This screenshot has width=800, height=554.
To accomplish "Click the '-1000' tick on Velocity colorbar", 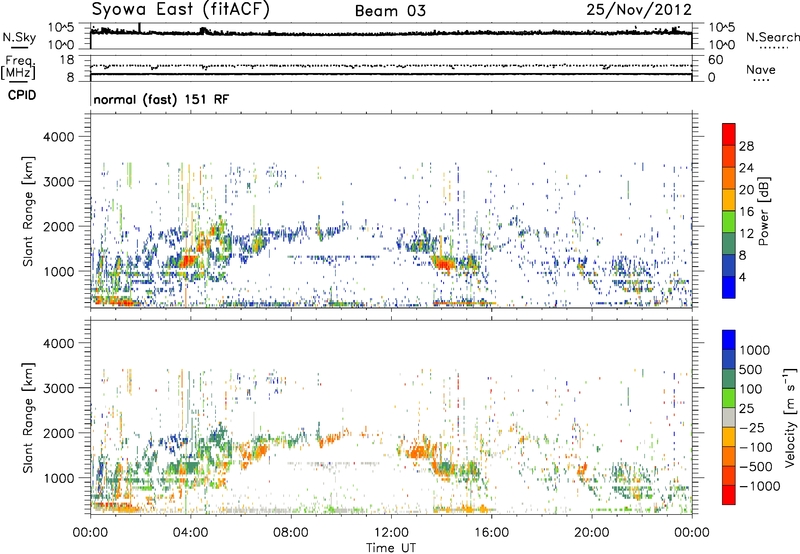I will [x=760, y=486].
